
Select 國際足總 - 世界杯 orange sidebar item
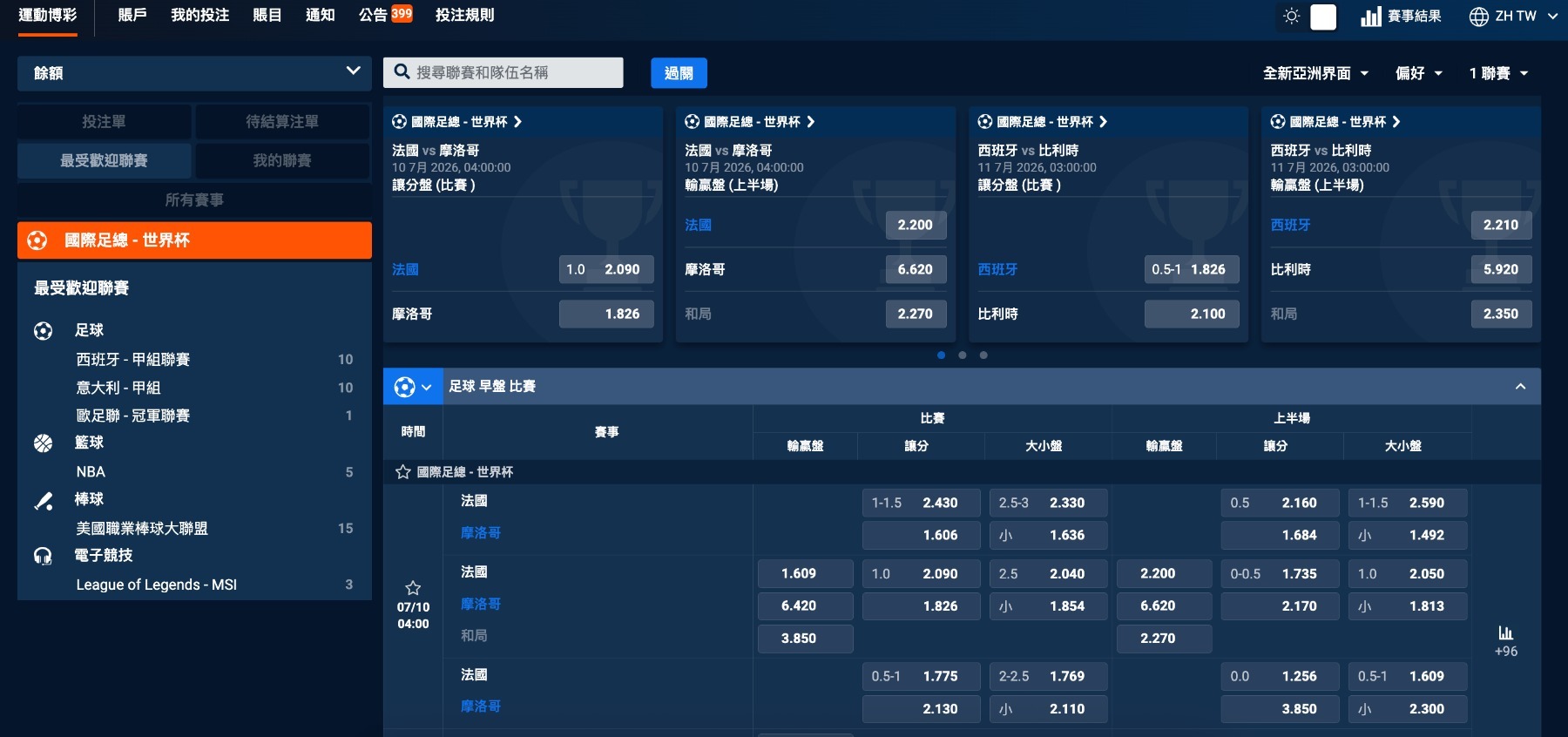194,240
